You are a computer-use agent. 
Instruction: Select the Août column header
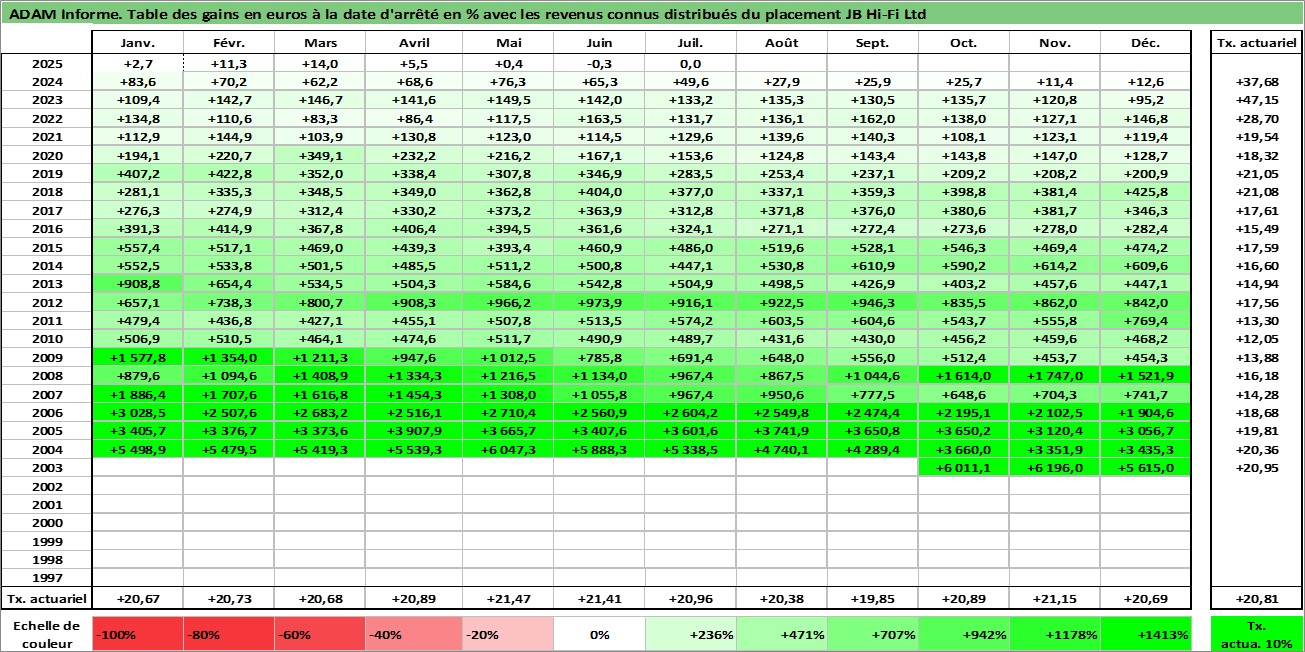[x=781, y=43]
